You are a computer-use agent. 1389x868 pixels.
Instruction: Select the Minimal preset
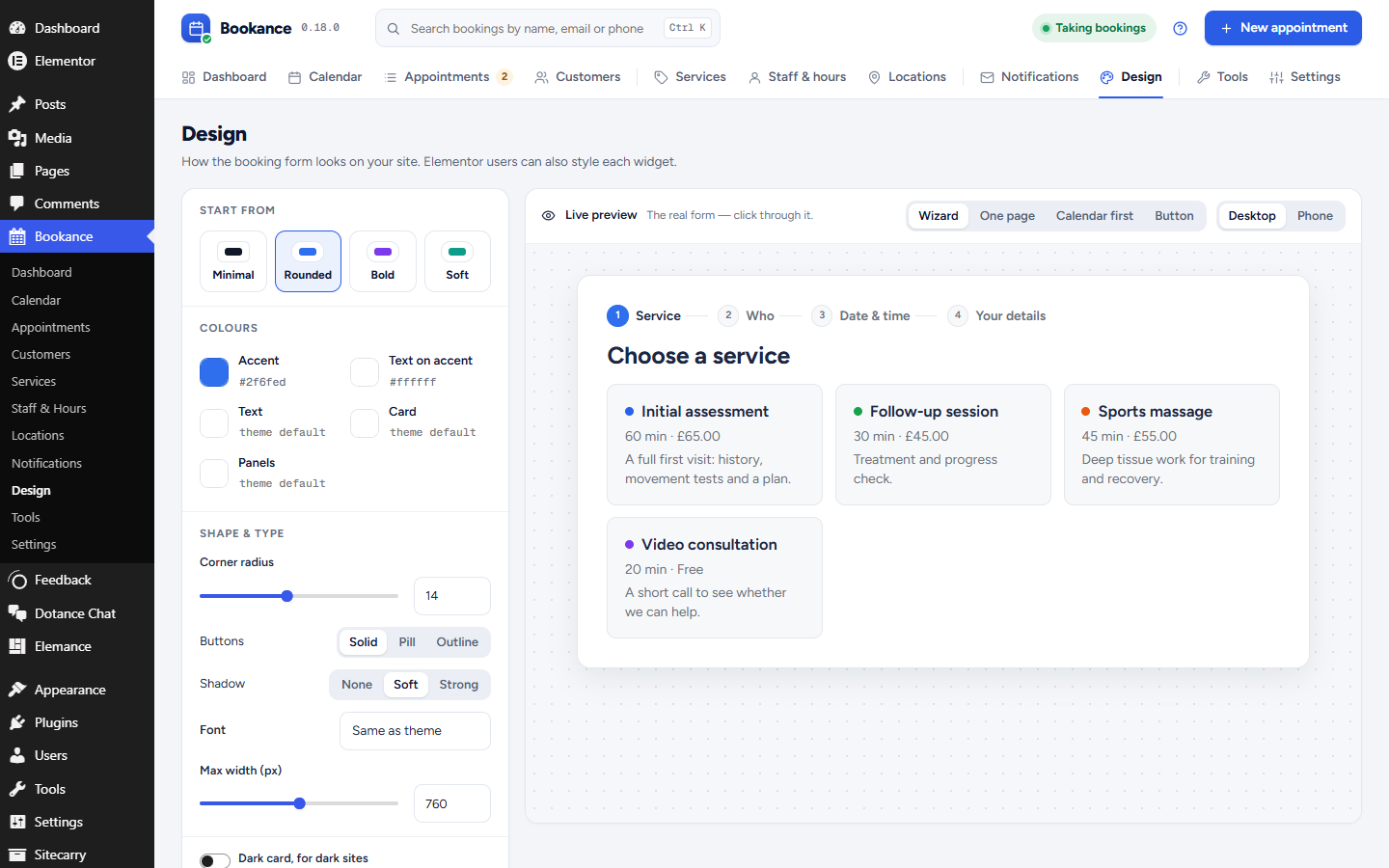(233, 261)
